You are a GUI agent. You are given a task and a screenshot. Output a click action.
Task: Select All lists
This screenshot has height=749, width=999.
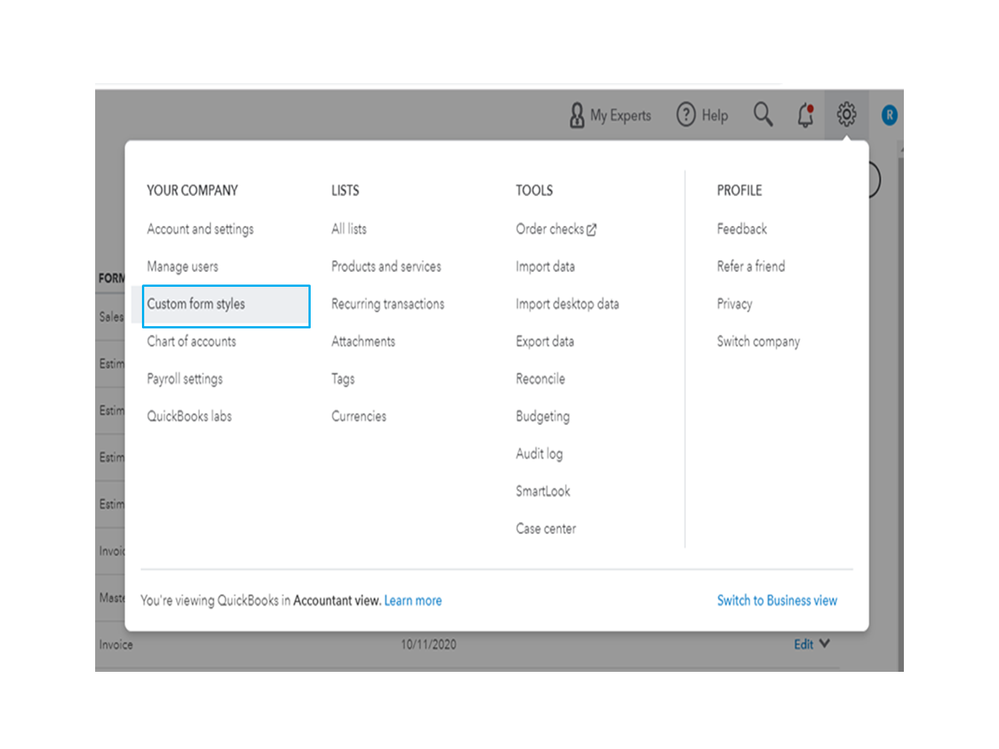tap(349, 229)
